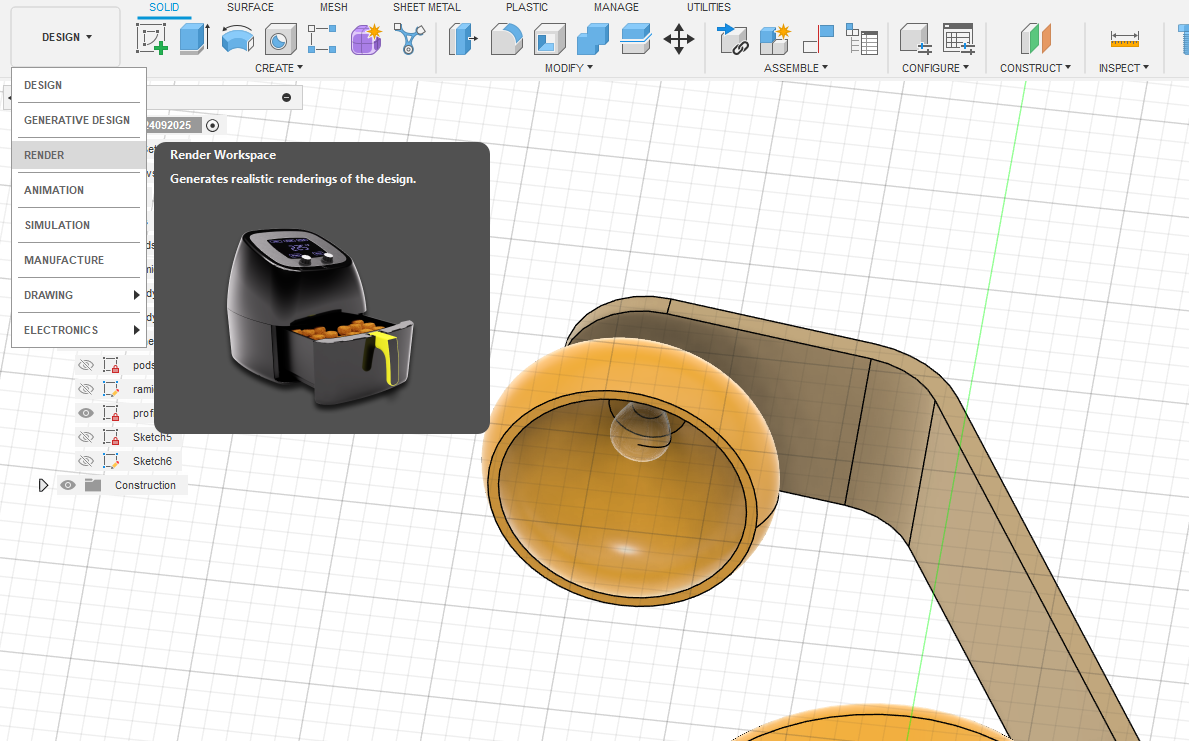Image resolution: width=1189 pixels, height=741 pixels.
Task: Click the Measure ruler icon
Action: coord(1124,39)
